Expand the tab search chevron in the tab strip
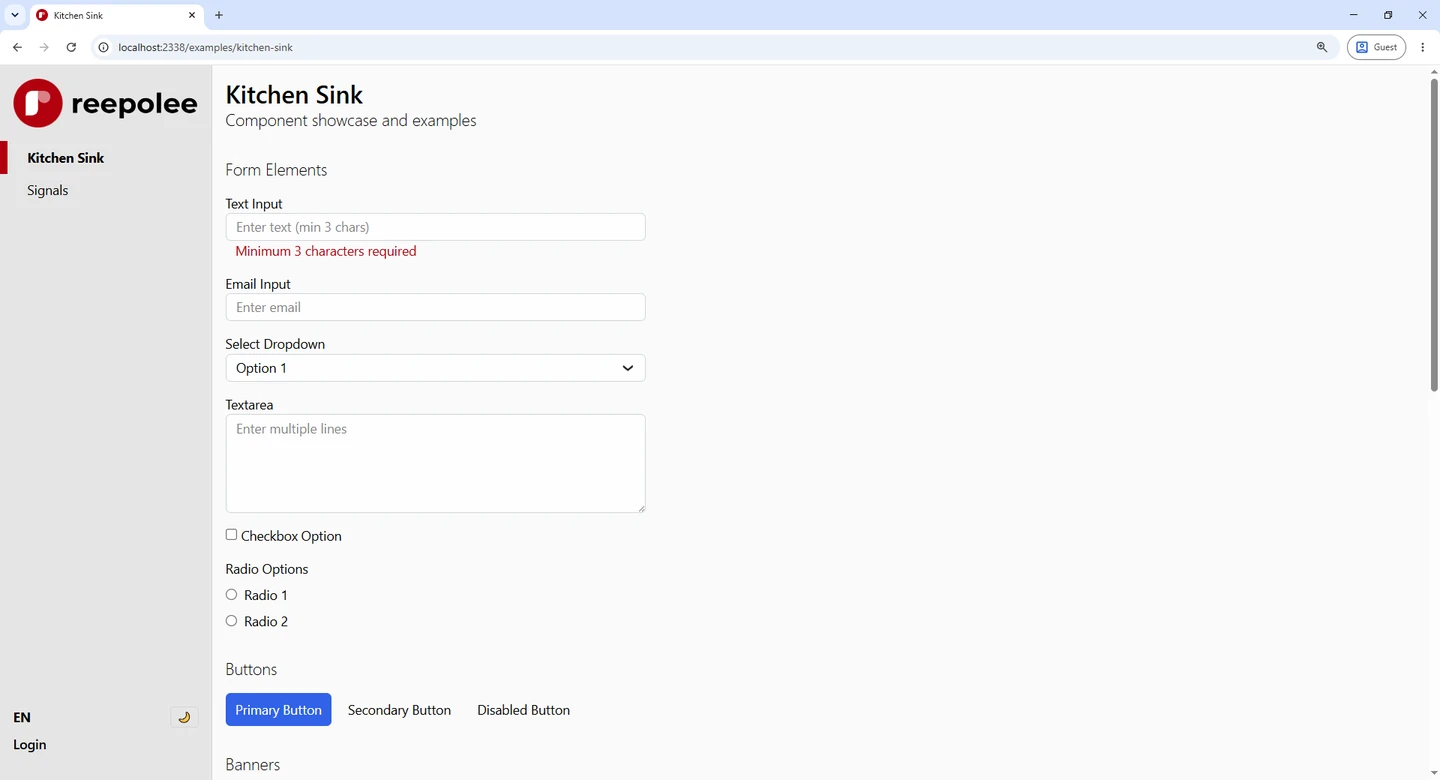Screen dimensions: 1440x780 coord(15,15)
